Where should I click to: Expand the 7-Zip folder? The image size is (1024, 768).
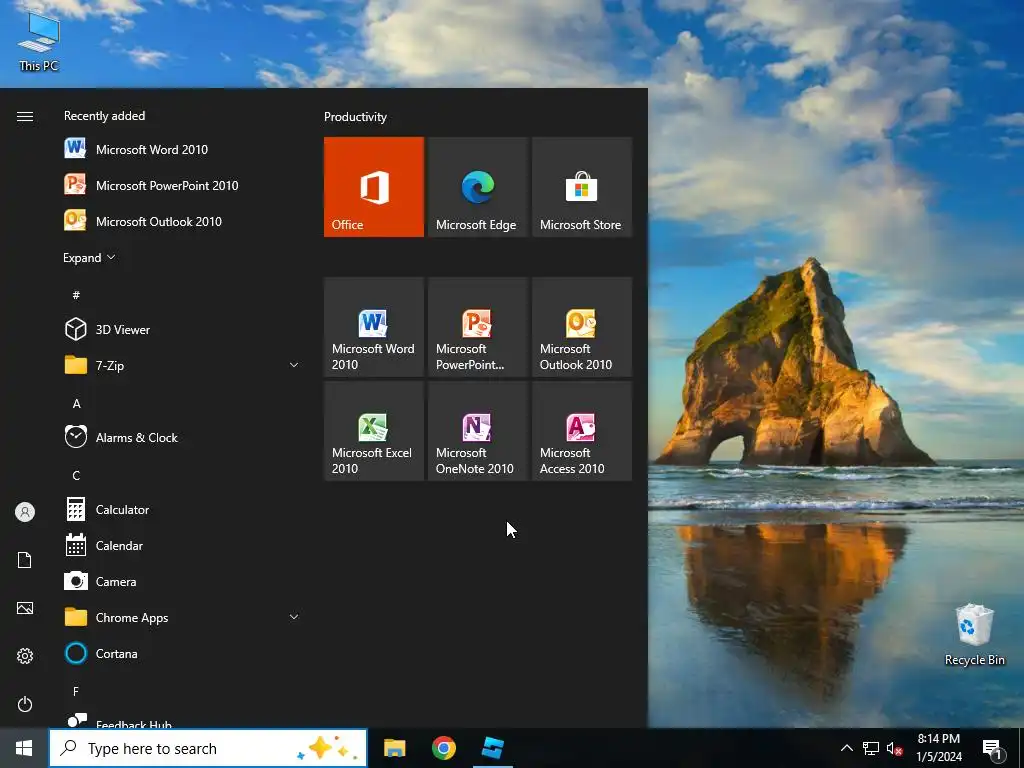(183, 365)
